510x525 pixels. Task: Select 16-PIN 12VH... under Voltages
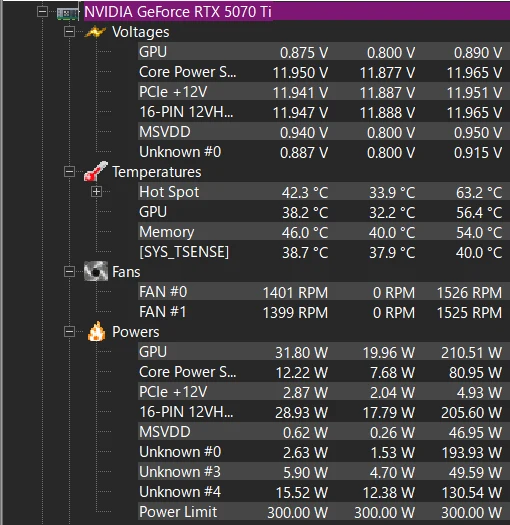pos(186,112)
